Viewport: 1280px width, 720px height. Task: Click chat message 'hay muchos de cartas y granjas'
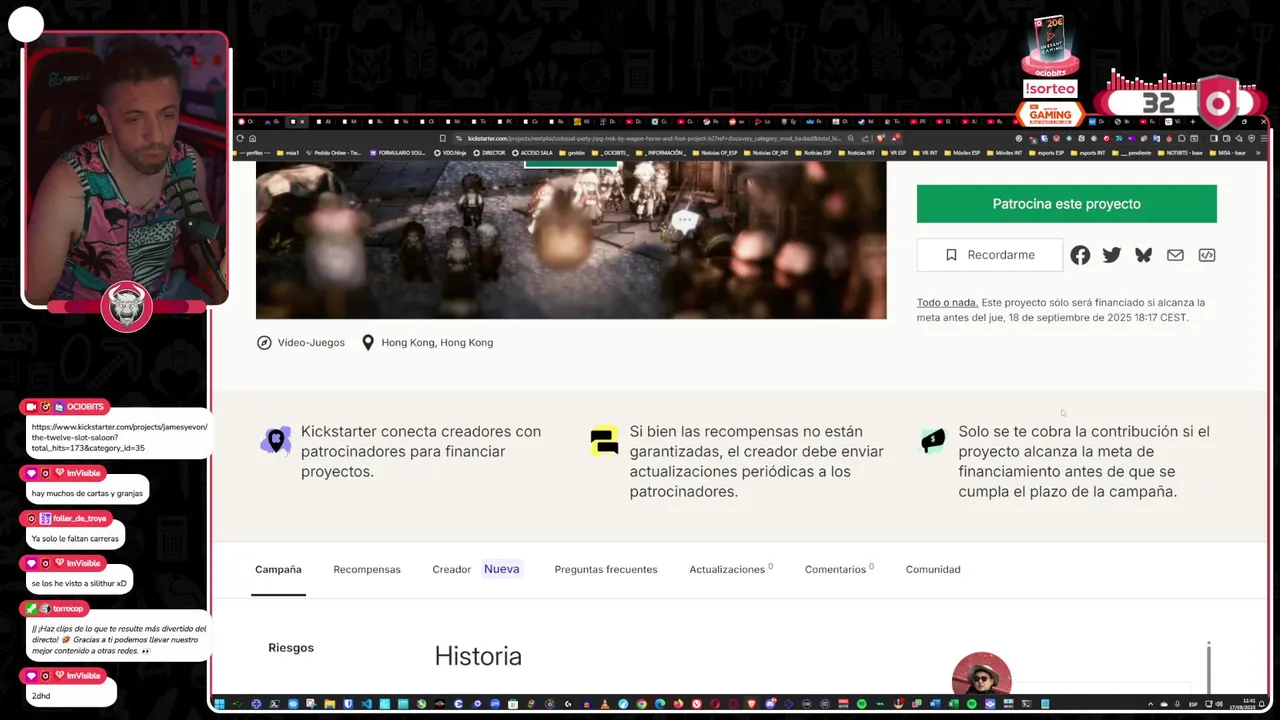[x=87, y=493]
